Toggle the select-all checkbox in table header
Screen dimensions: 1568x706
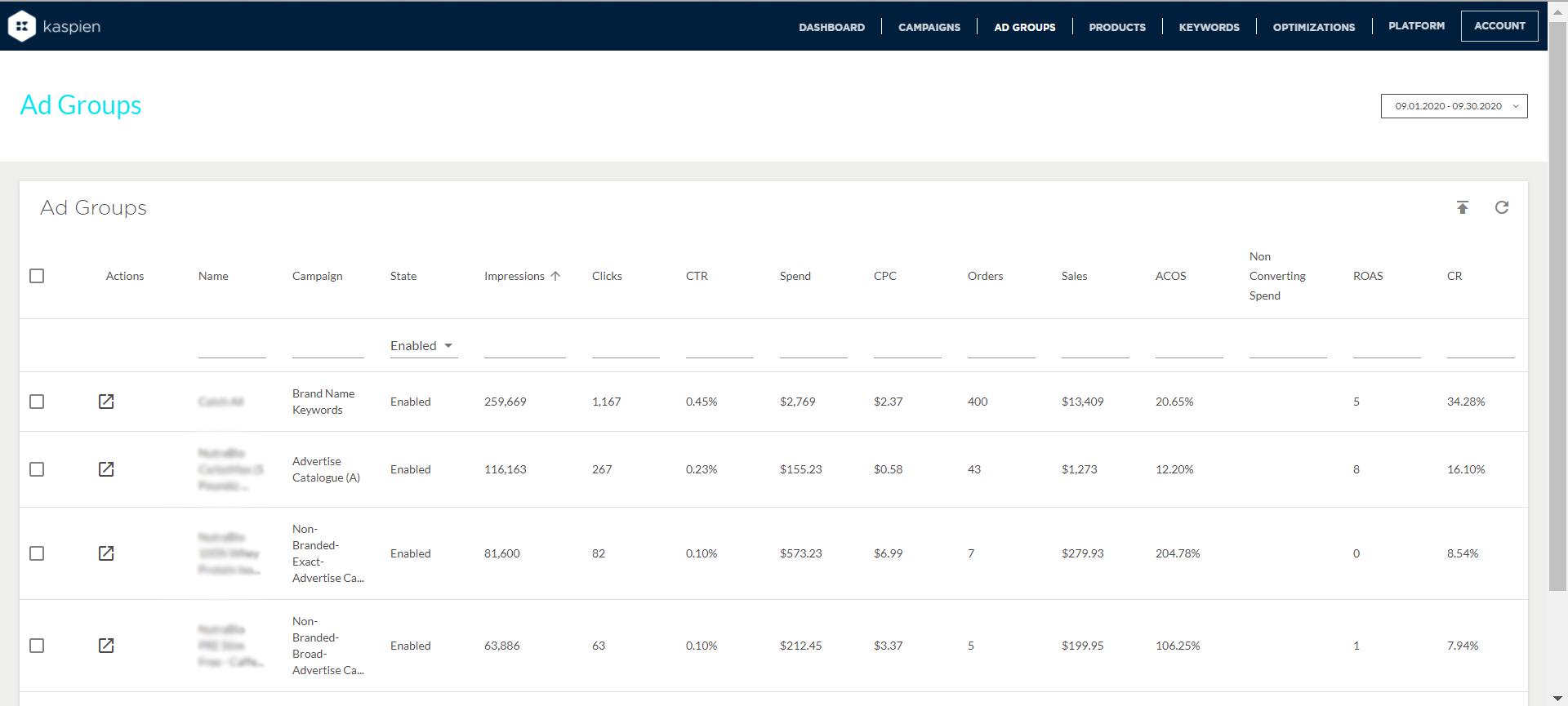coord(37,276)
